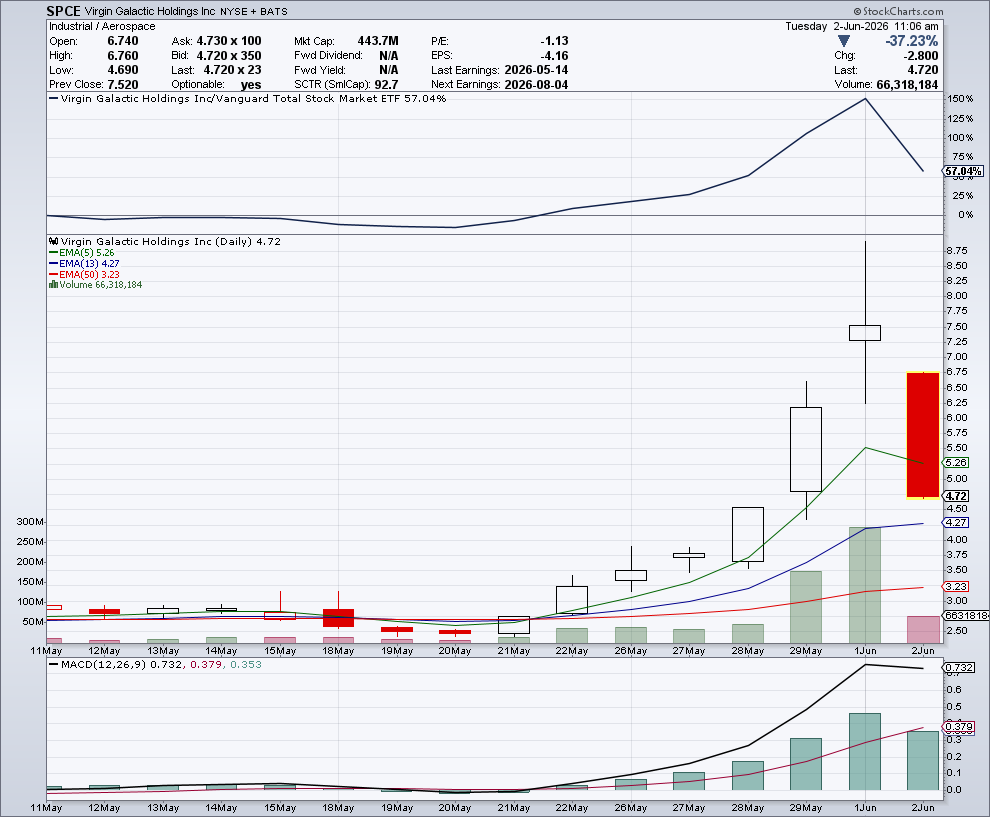This screenshot has width=990, height=817.
Task: Click the NYSE + BATS exchange label
Action: tap(254, 11)
